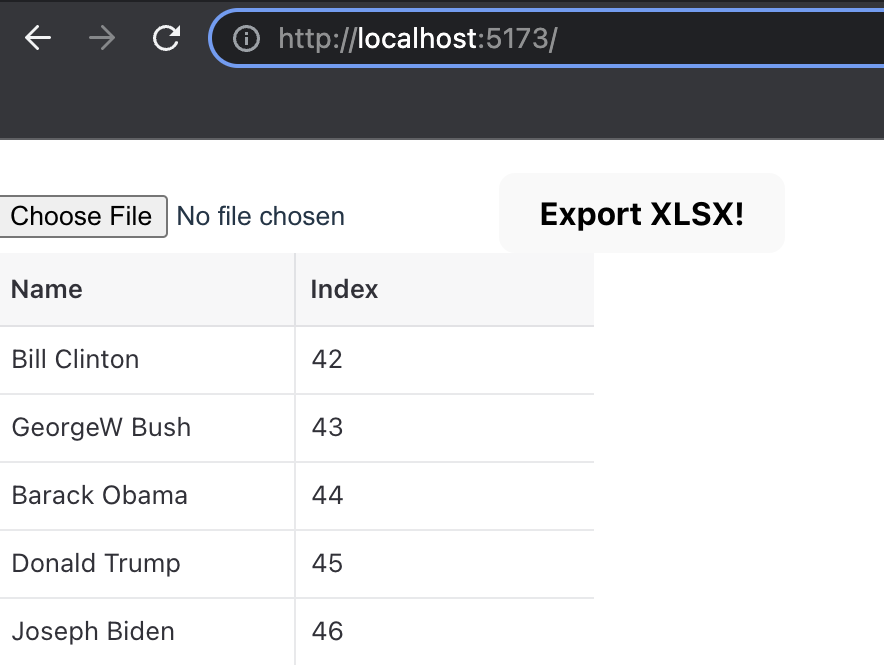Select the Barack Obama cell
The image size is (884, 670).
pos(99,495)
